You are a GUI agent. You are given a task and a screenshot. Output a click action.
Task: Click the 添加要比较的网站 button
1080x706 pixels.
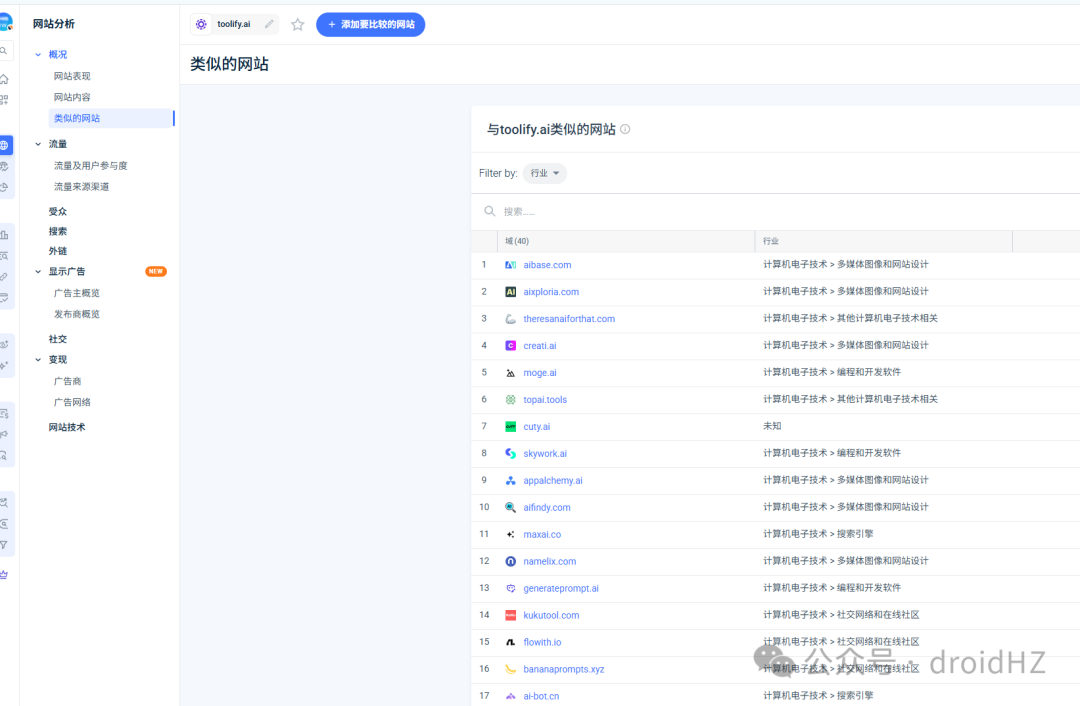[371, 25]
